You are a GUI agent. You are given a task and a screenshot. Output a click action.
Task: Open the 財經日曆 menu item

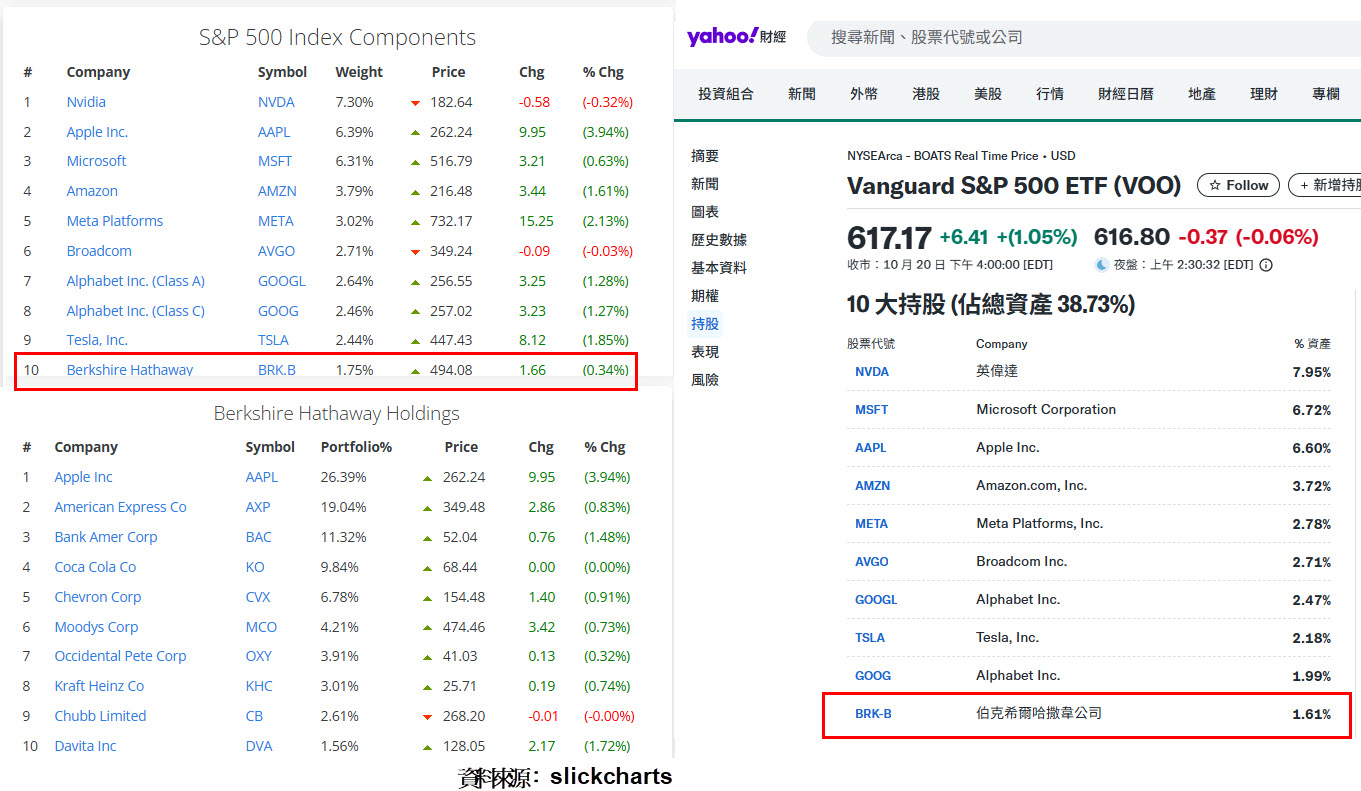[1125, 92]
